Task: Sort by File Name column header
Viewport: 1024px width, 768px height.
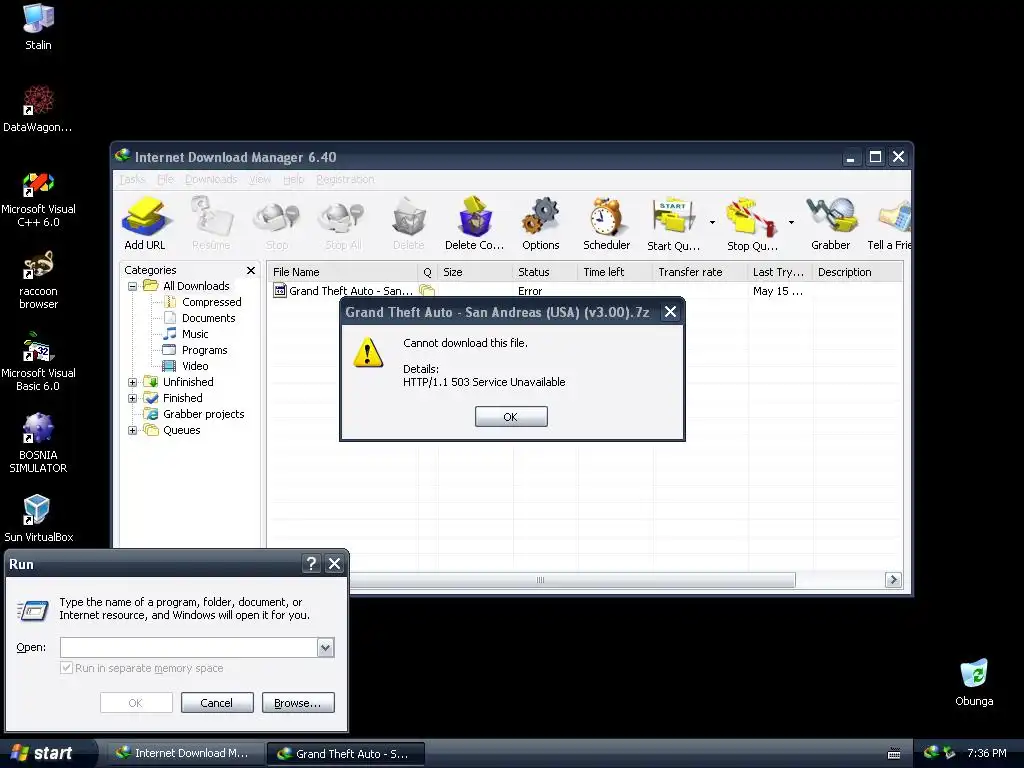Action: click(342, 272)
